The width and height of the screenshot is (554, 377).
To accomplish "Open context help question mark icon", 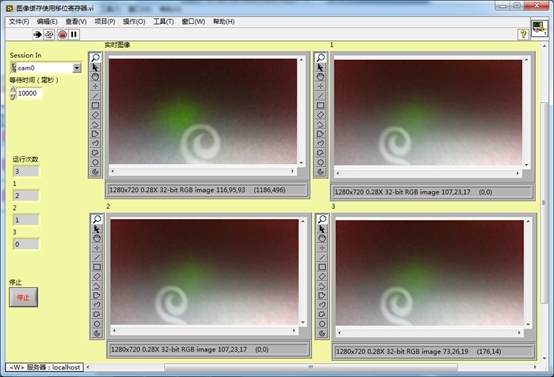I will (x=523, y=34).
